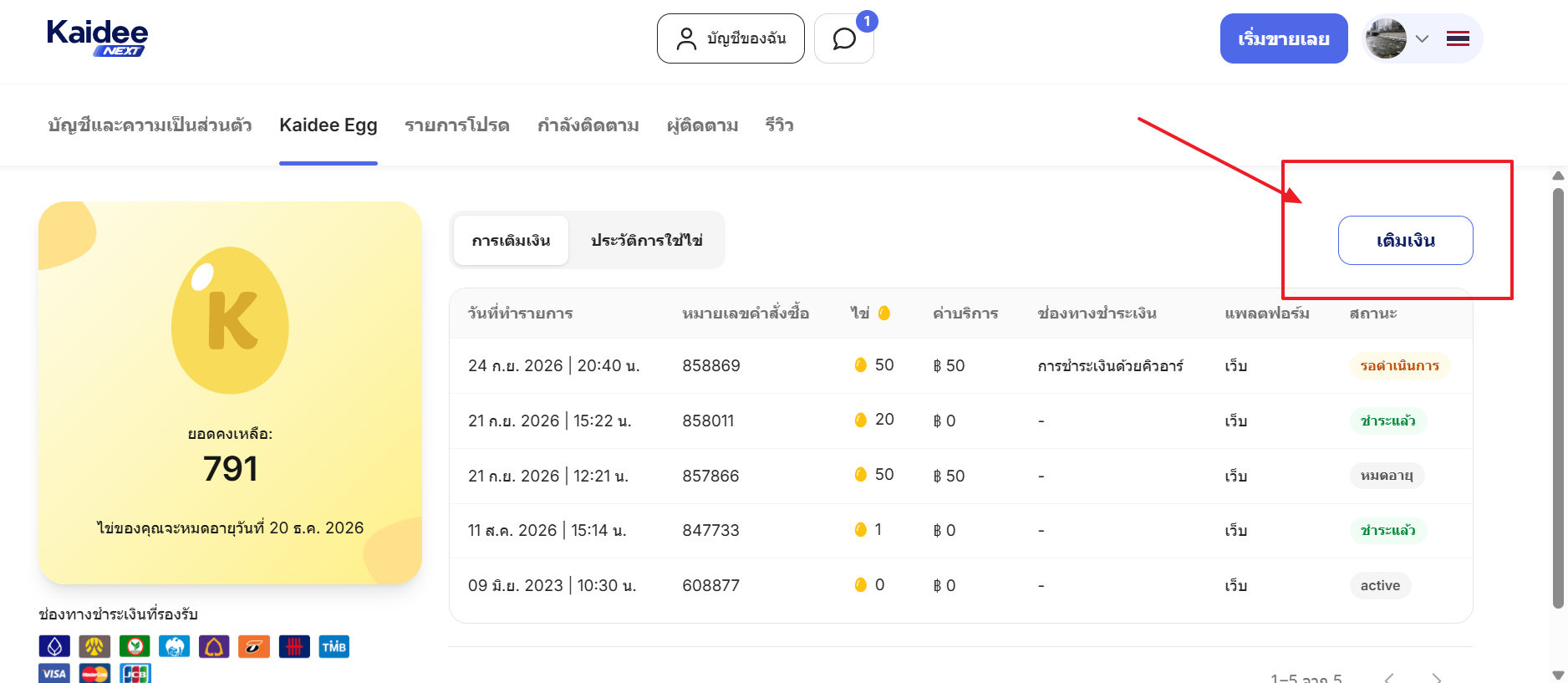This screenshot has height=683, width=1568.
Task: Click the เริ่มขายเลย button
Action: click(x=1284, y=38)
